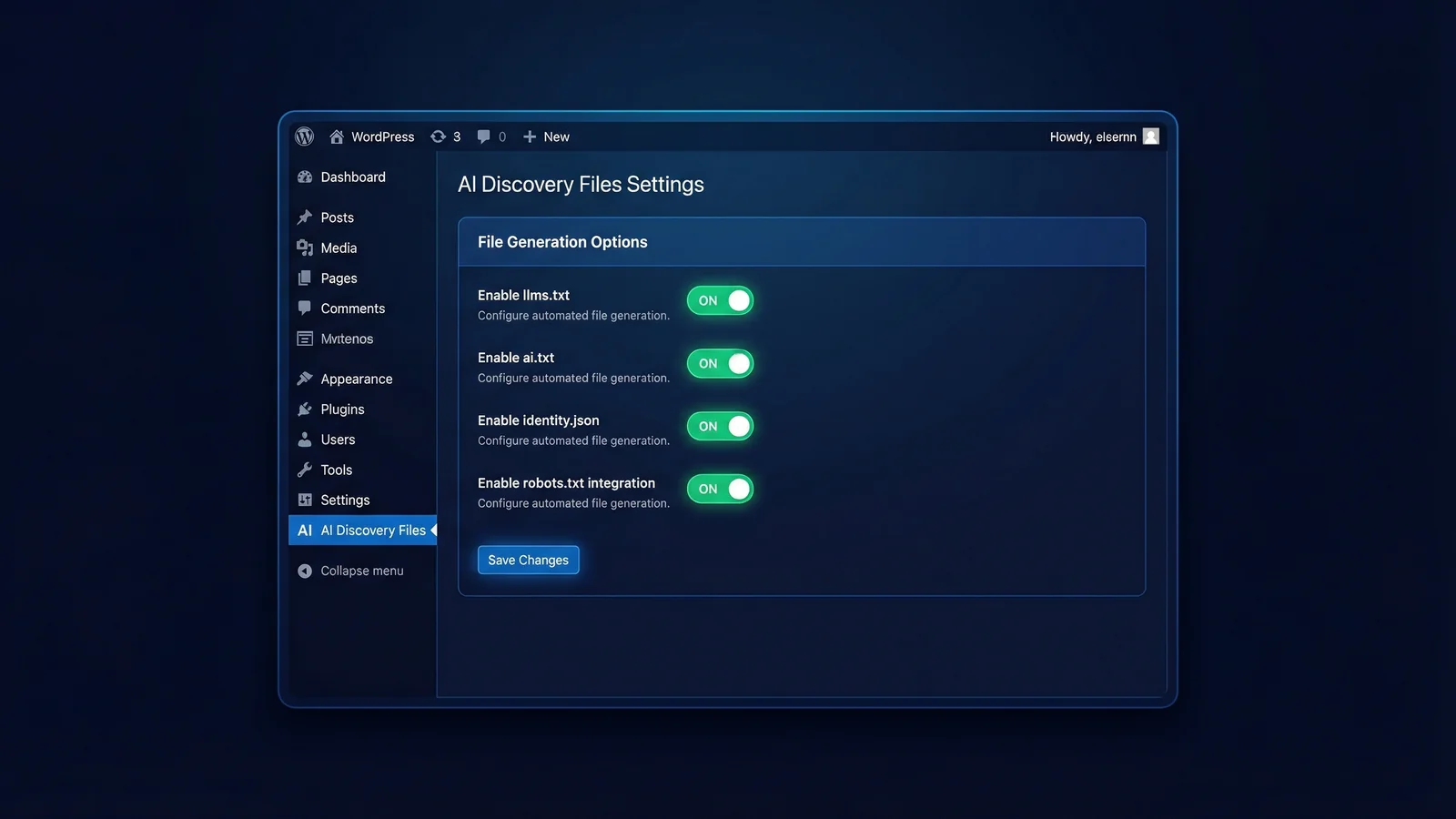Click the Enable robots.txt integration label

click(x=566, y=483)
